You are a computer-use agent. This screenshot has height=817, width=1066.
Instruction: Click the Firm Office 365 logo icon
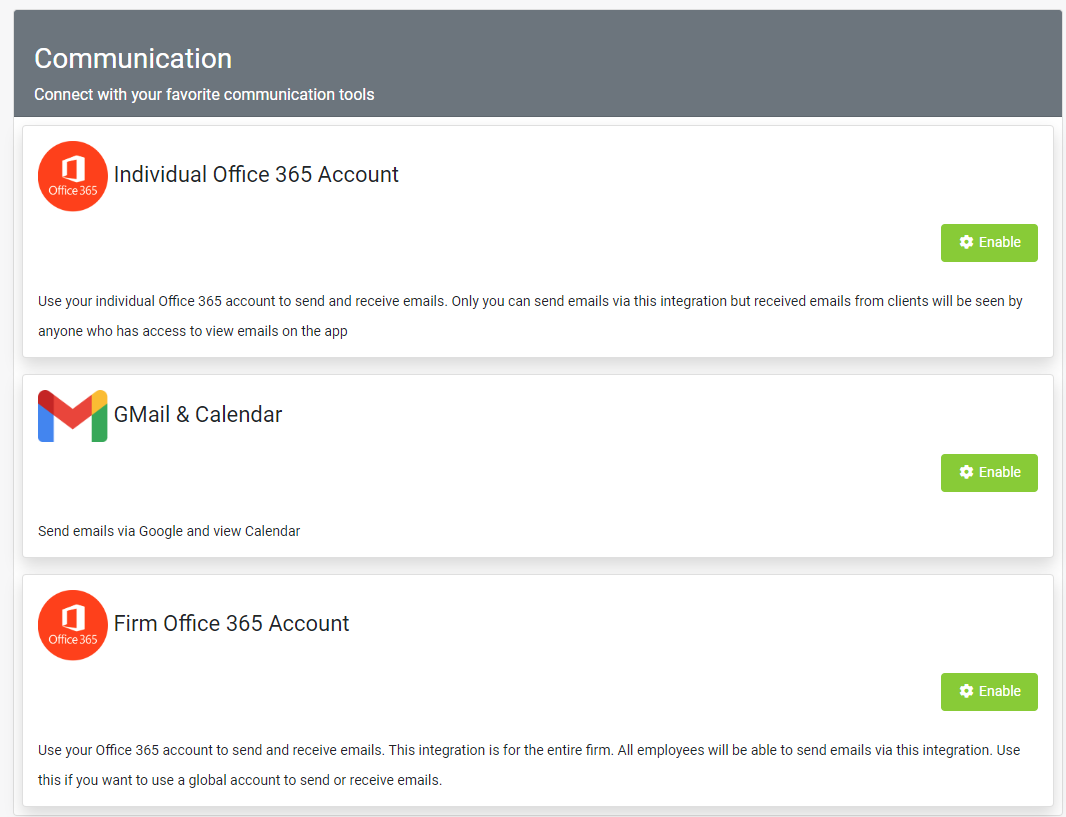click(73, 625)
